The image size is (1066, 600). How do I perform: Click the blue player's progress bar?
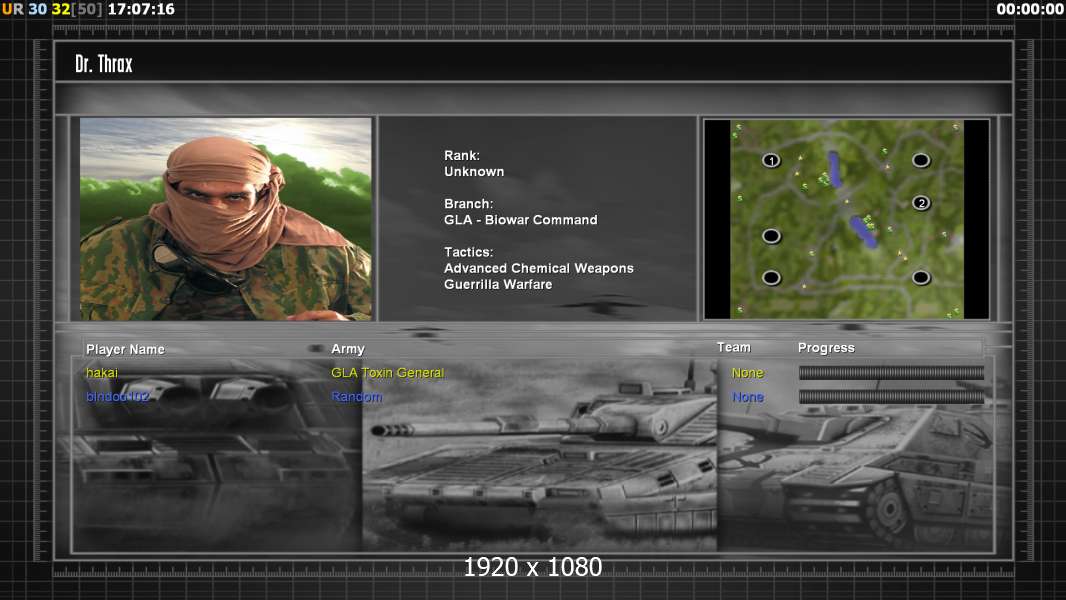pos(891,397)
